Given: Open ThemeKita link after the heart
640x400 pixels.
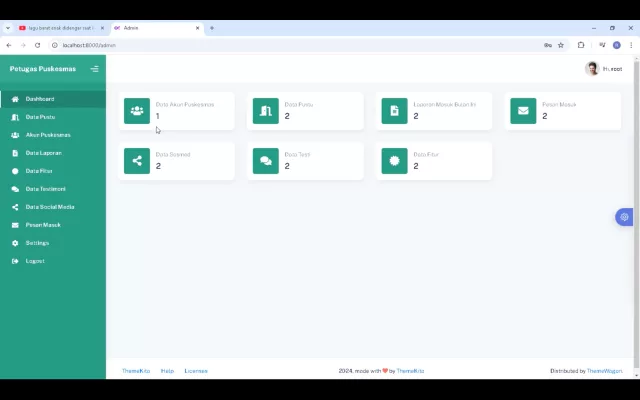Looking at the screenshot, I should point(410,371).
